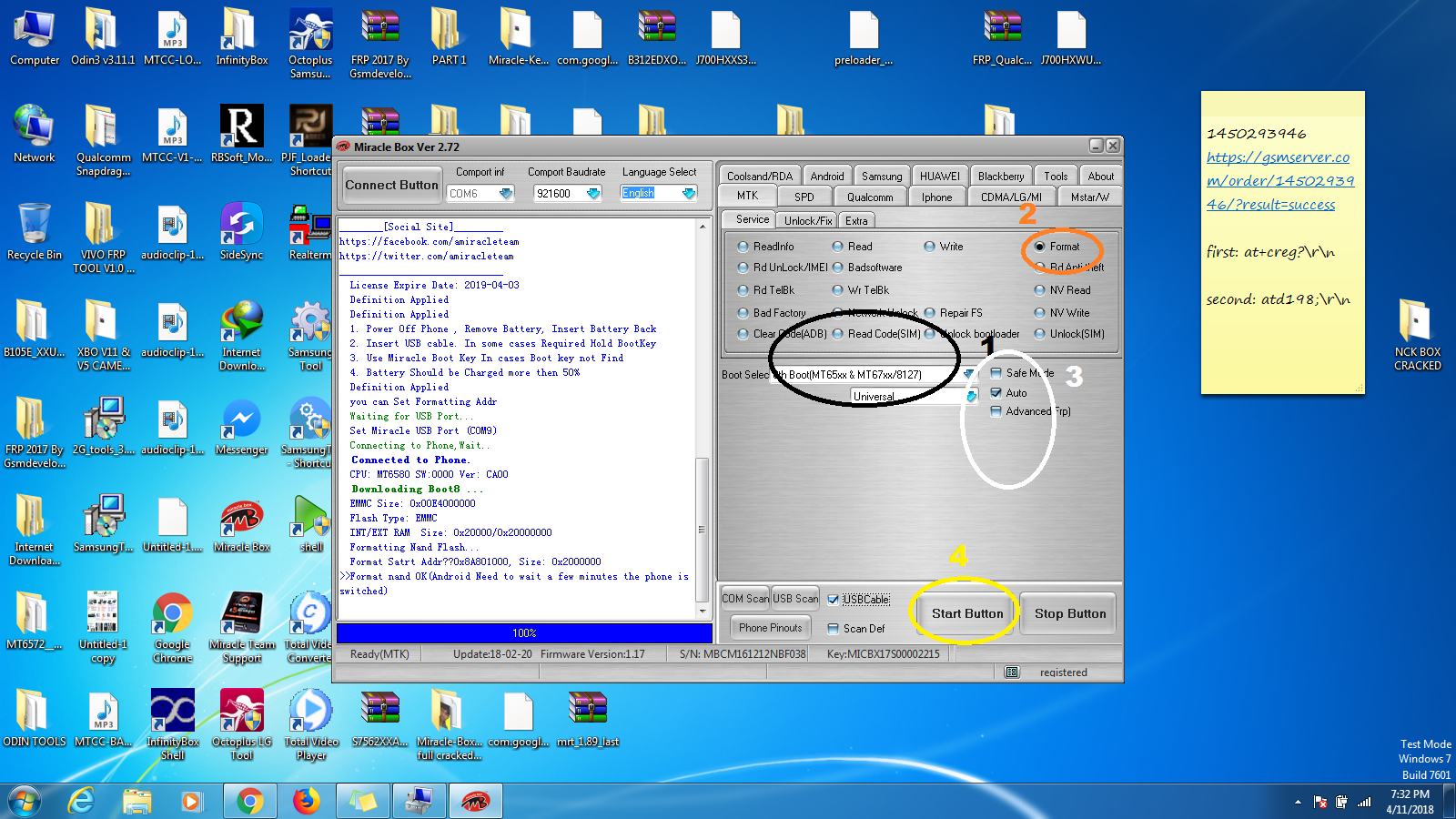Open the Miracle Box desktop shortcut

point(241,523)
